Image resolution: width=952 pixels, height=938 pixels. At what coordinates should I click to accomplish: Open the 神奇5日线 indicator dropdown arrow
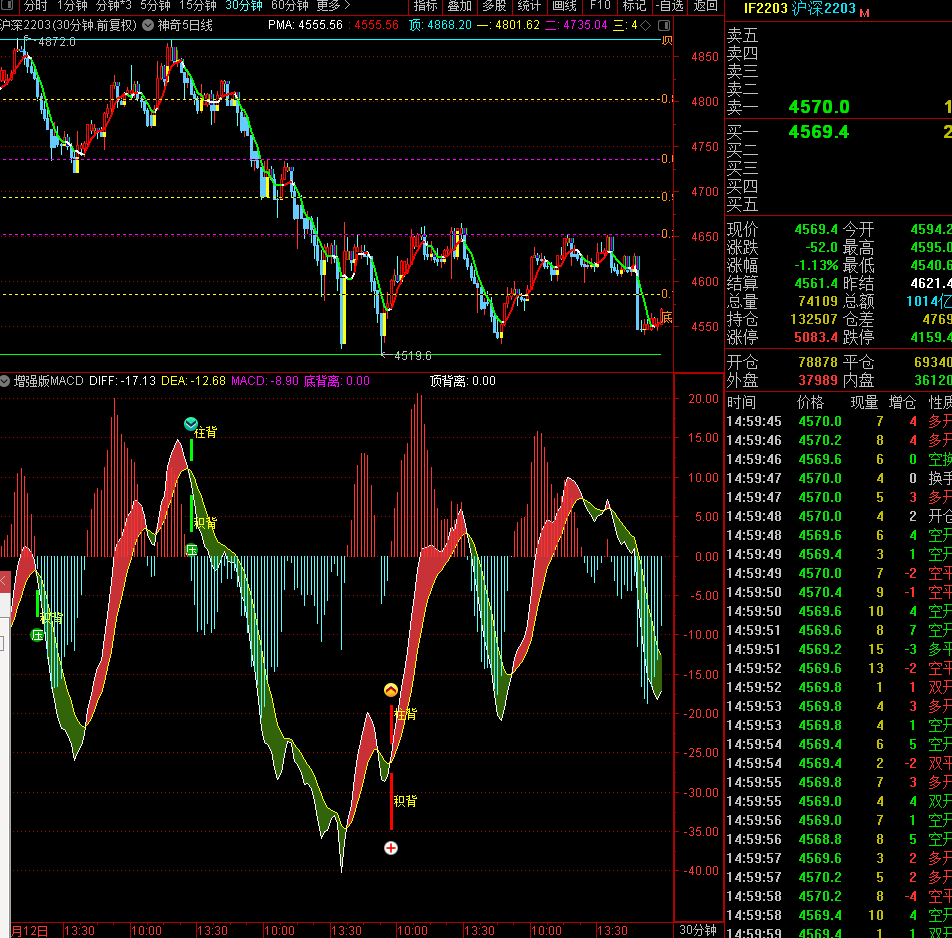click(x=148, y=25)
